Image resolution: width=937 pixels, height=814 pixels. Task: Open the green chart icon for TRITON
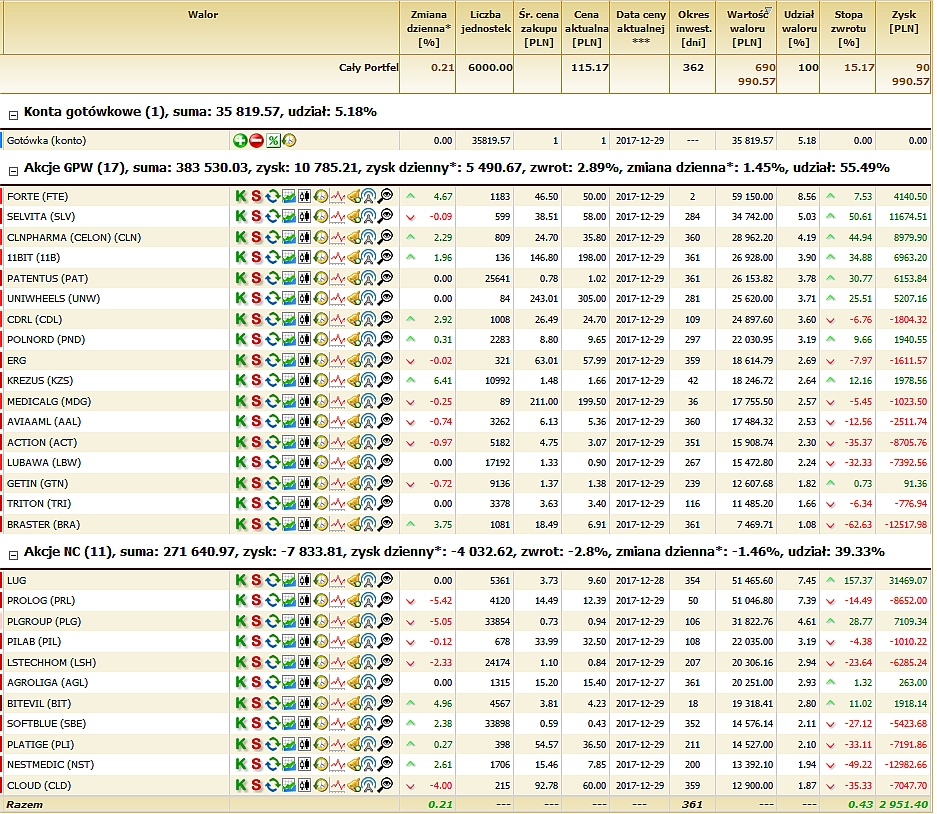click(289, 504)
